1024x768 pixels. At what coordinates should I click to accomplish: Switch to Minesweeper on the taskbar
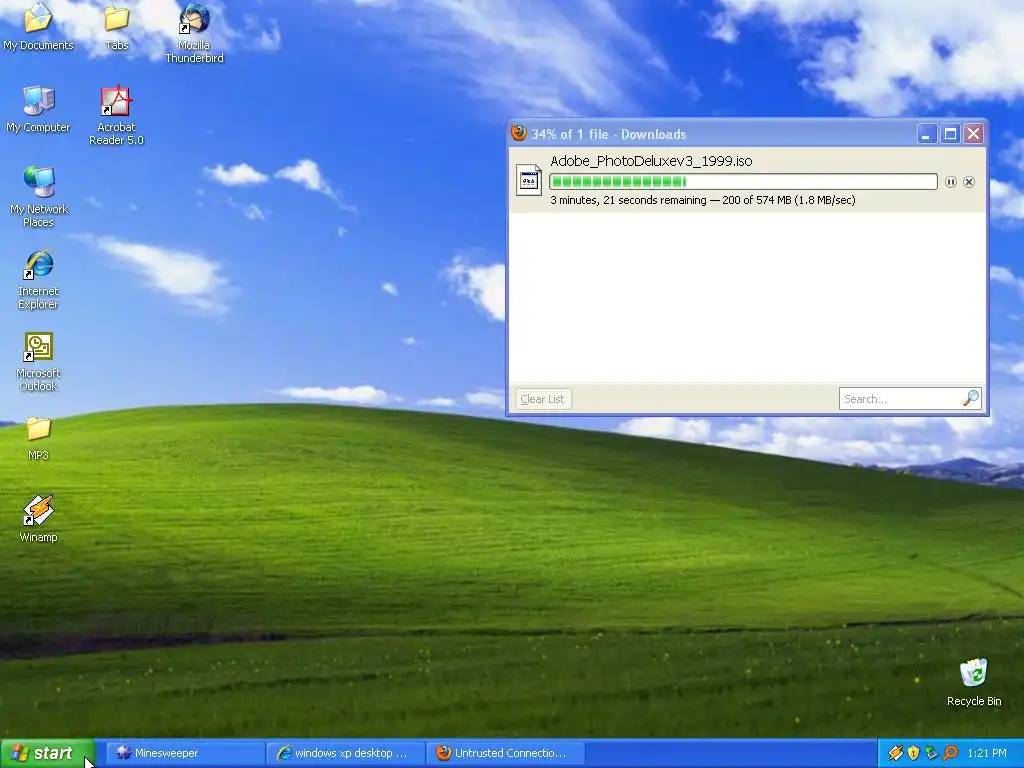click(x=185, y=753)
